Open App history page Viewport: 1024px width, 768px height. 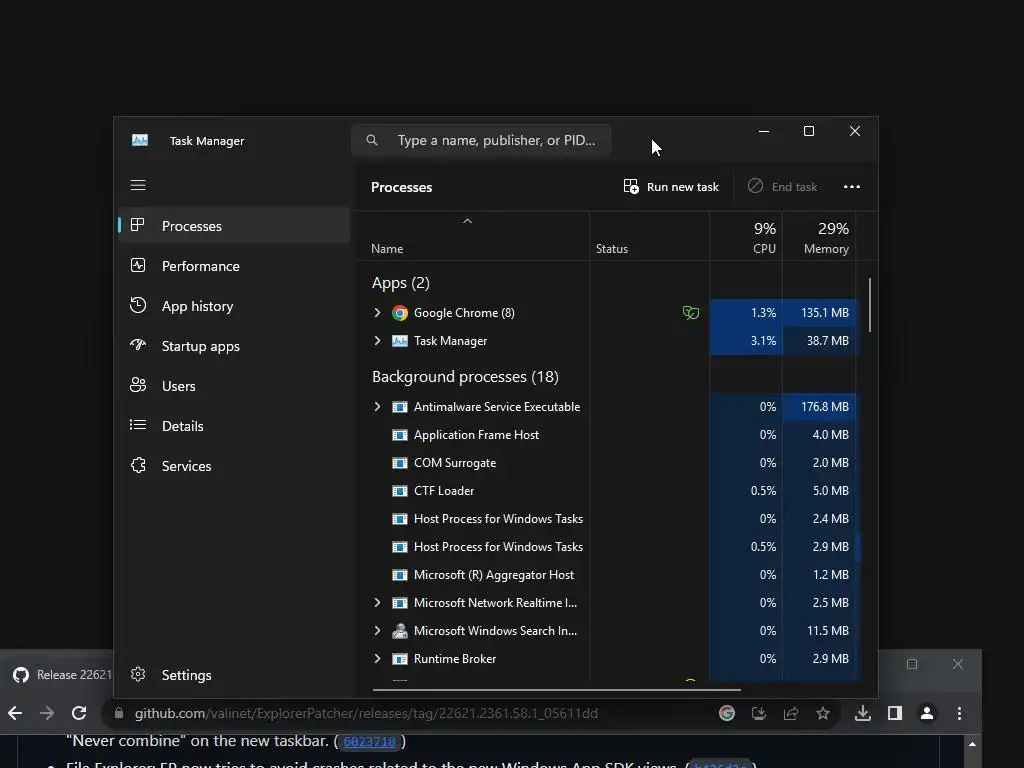234,306
